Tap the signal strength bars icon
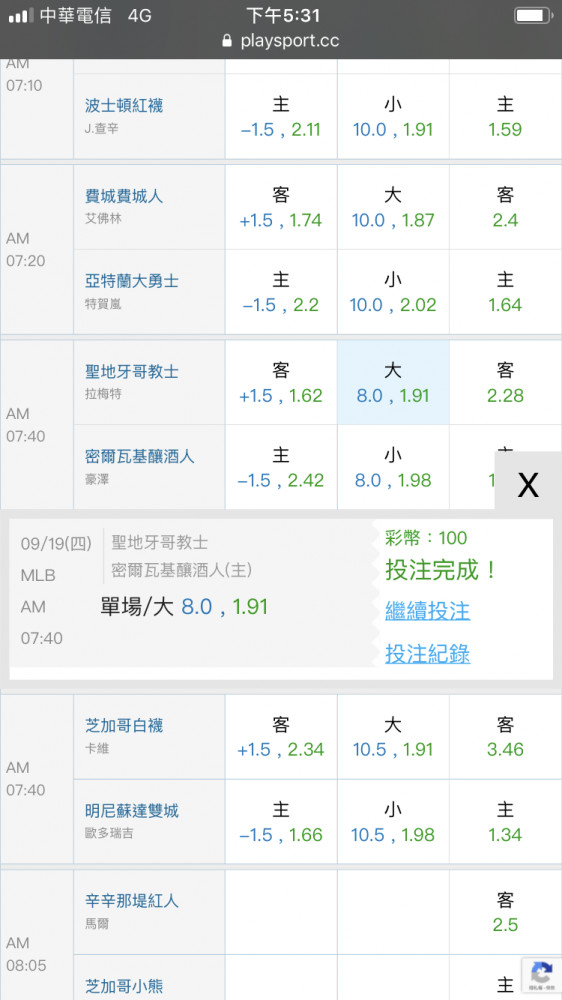This screenshot has height=1000, width=562. pyautogui.click(x=21, y=16)
